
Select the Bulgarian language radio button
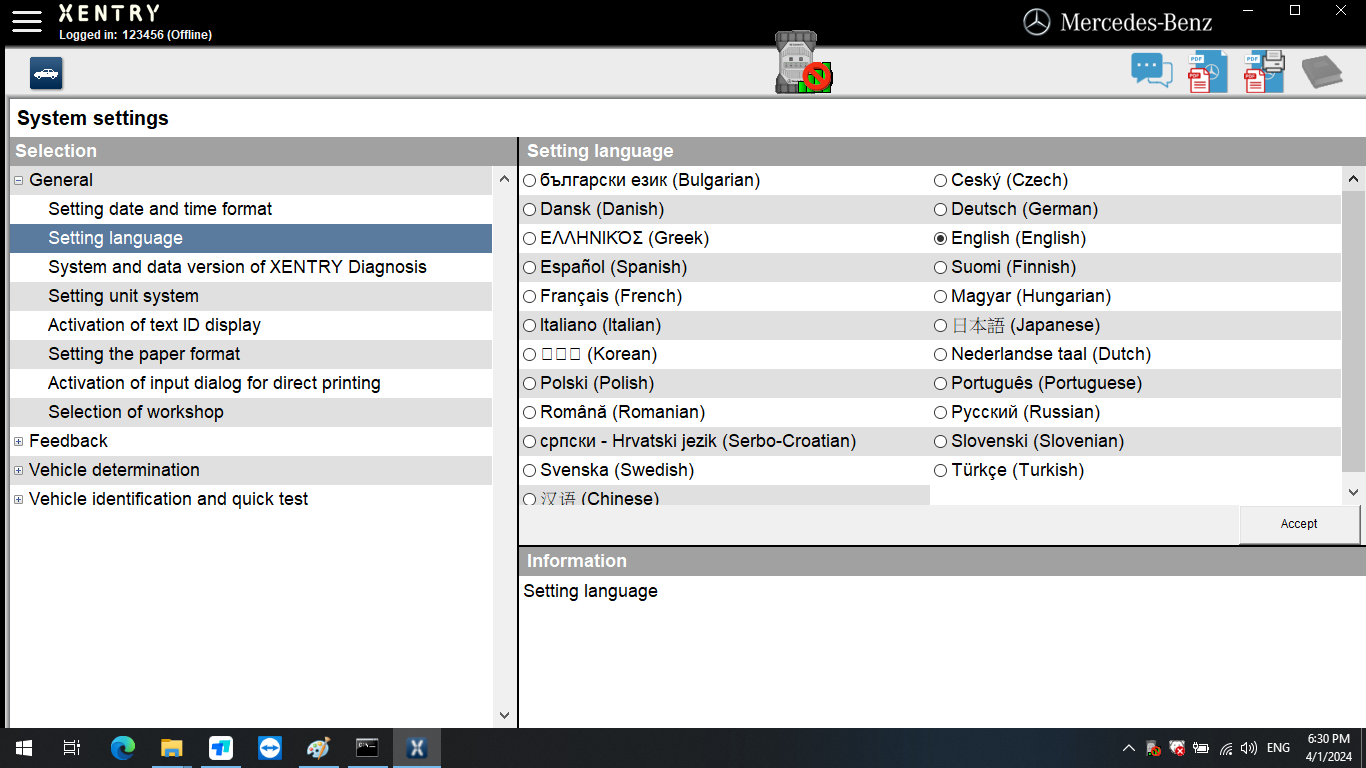click(530, 181)
